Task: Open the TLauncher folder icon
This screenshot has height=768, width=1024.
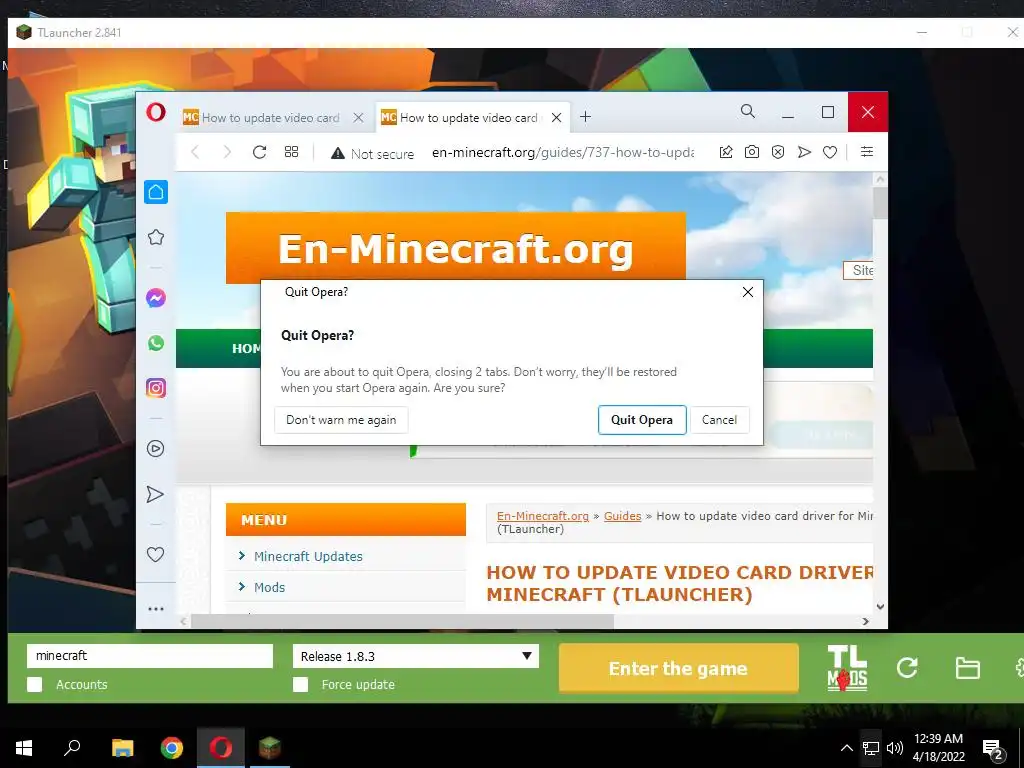Action: (x=967, y=668)
